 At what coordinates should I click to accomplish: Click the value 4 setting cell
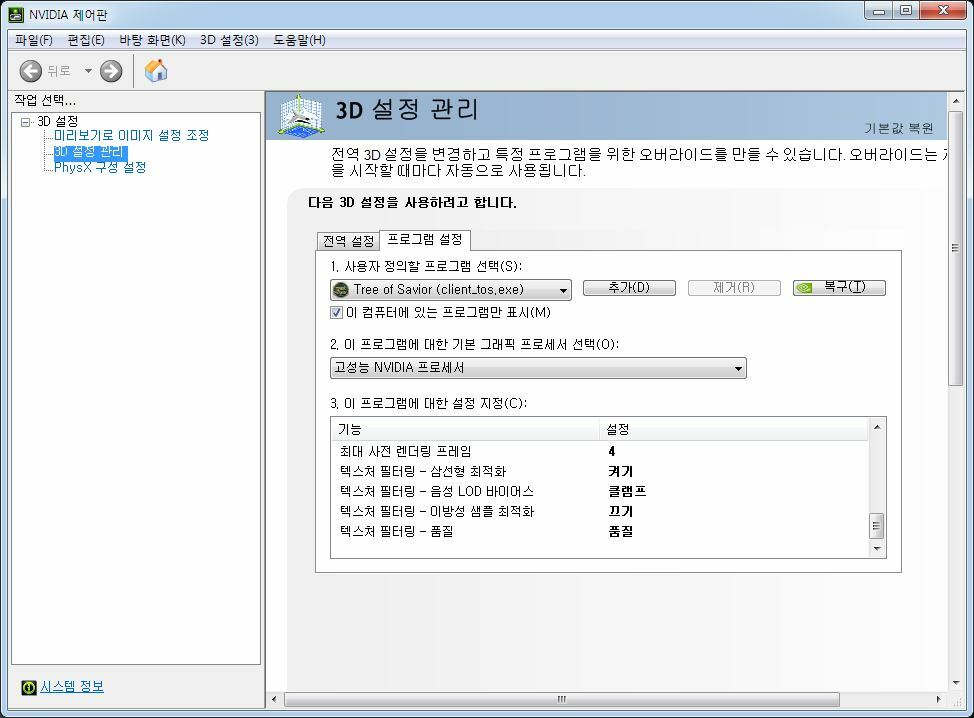pyautogui.click(x=612, y=452)
